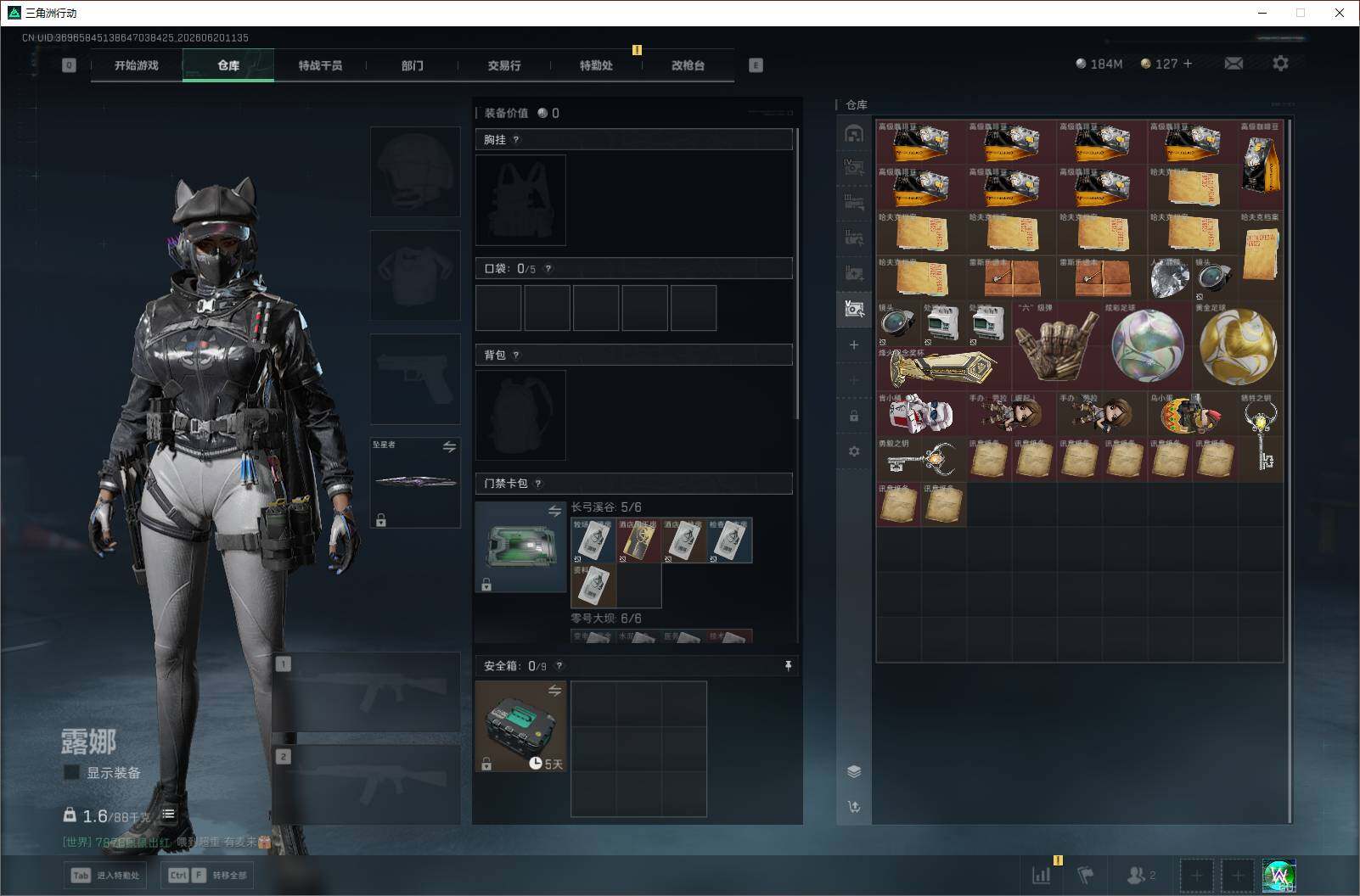Select the main stash icon in sidebar

tap(854, 133)
